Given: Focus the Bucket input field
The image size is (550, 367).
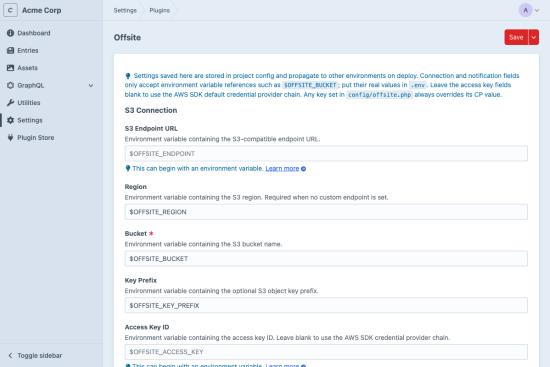Looking at the screenshot, I should coord(326,259).
